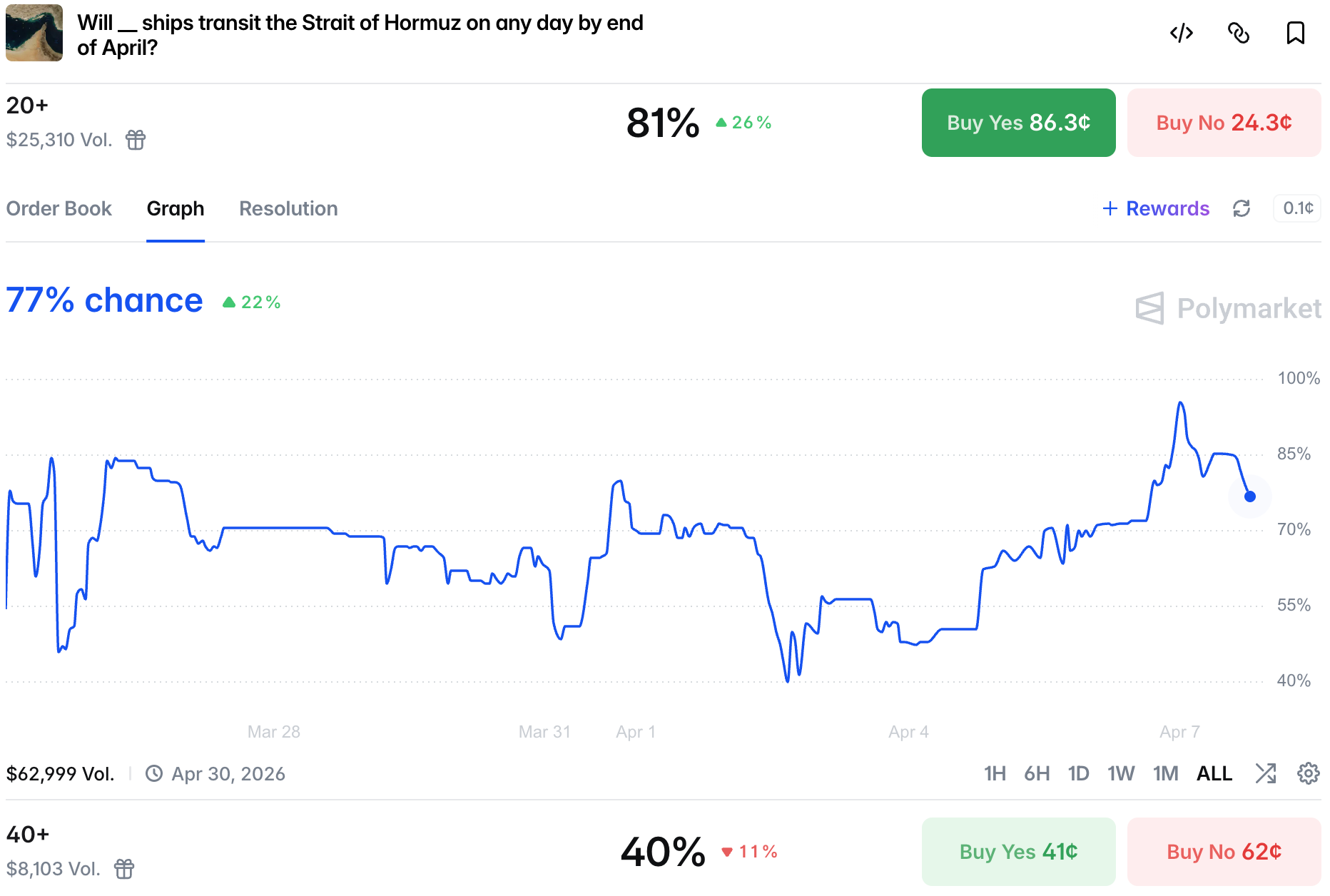The height and width of the screenshot is (896, 1330).
Task: Click the refresh icon next to Rewards
Action: pos(1242,208)
